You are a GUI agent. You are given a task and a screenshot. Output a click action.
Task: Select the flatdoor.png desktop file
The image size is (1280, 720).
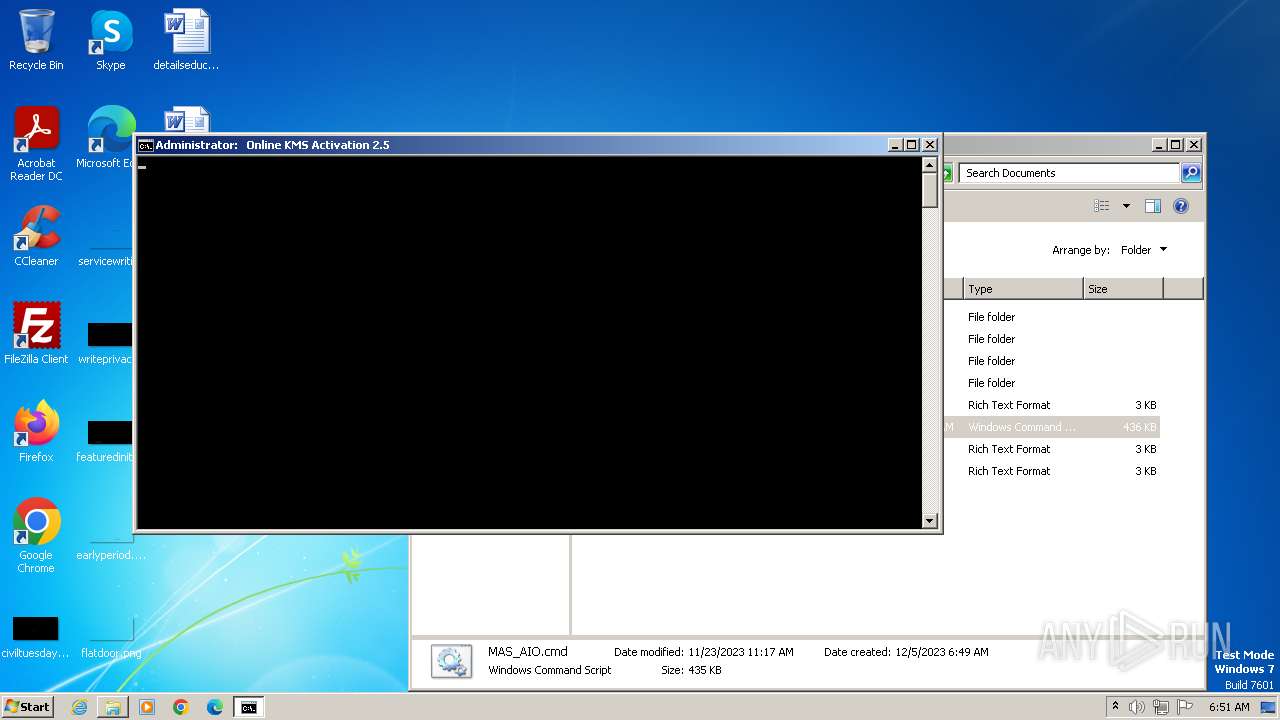coord(110,637)
